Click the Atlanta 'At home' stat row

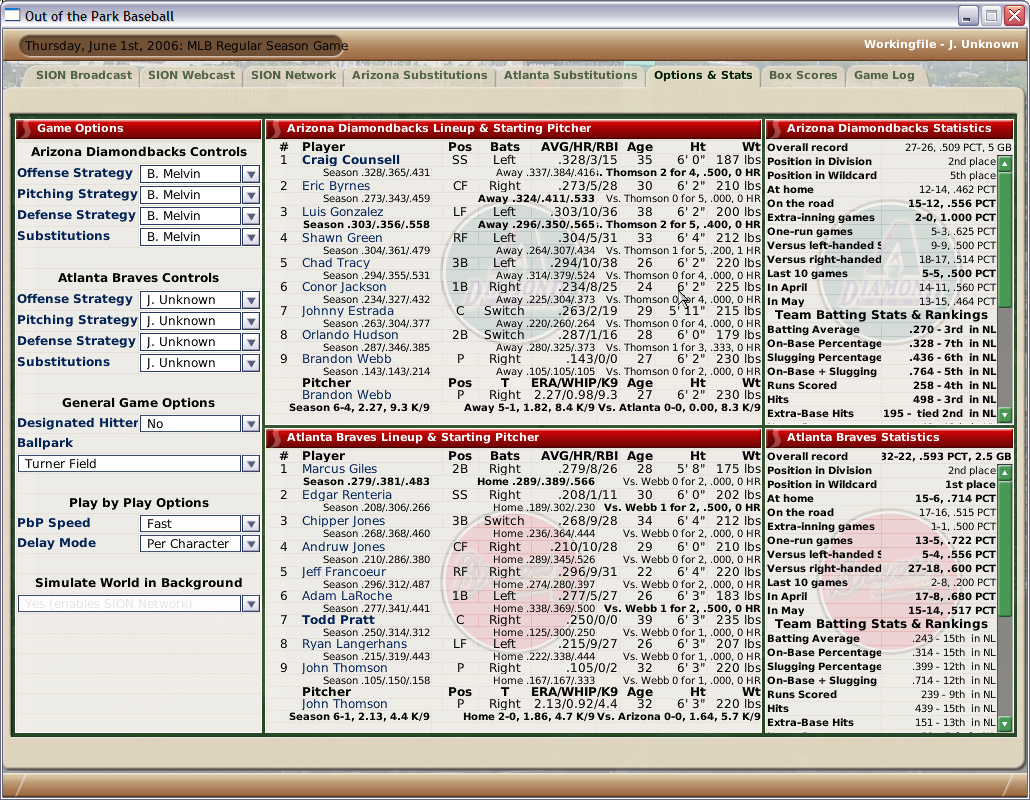tap(882, 499)
